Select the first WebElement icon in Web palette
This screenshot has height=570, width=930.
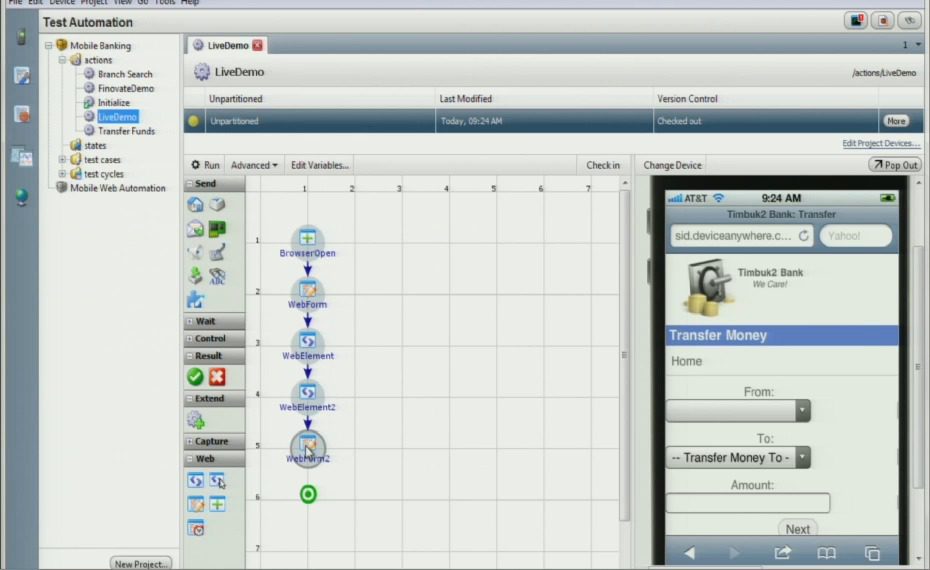195,480
